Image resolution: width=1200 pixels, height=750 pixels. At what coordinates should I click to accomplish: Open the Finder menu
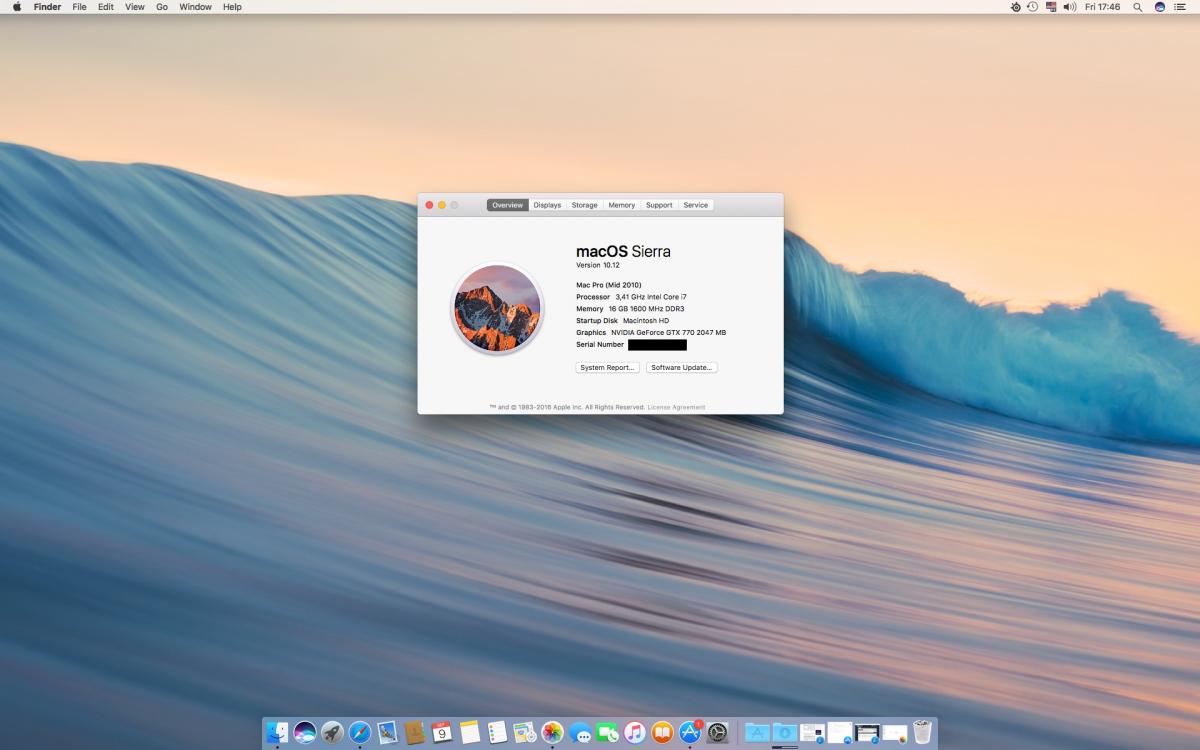[x=47, y=7]
